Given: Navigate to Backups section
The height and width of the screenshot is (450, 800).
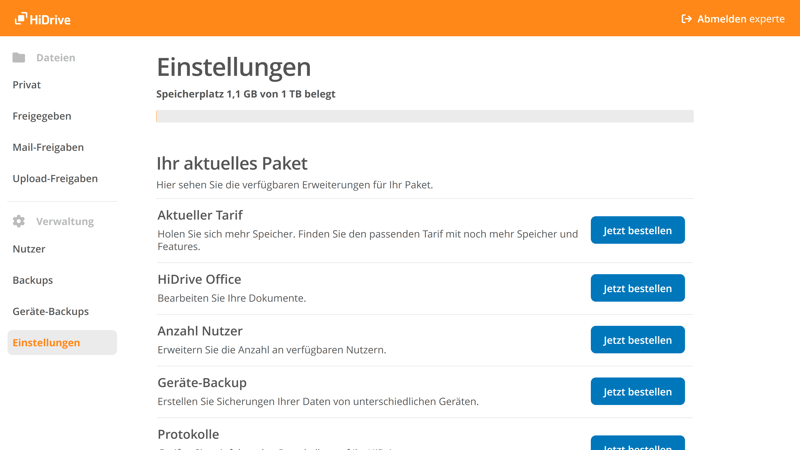Looking at the screenshot, I should [33, 280].
